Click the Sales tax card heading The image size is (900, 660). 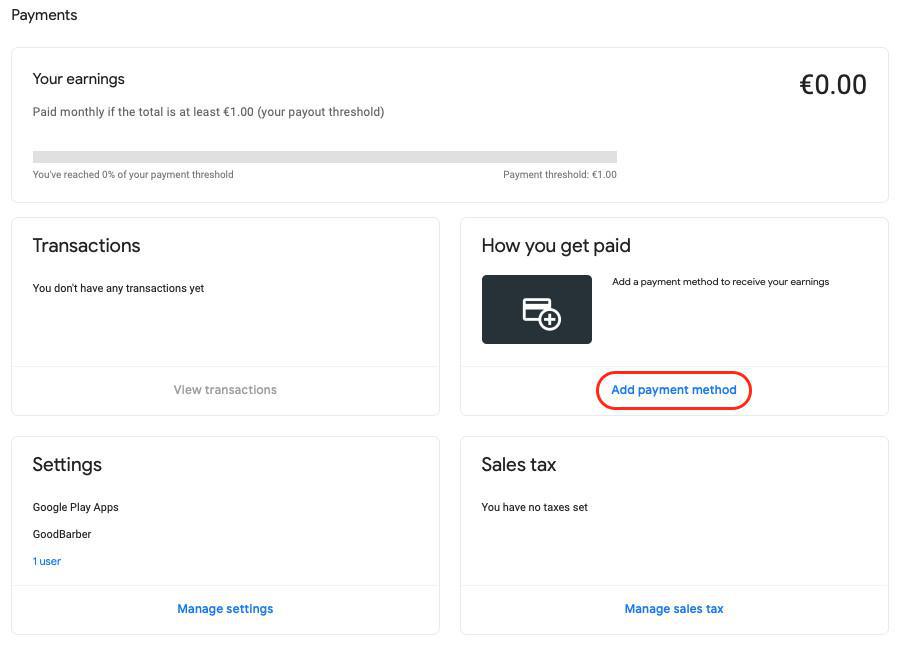518,465
